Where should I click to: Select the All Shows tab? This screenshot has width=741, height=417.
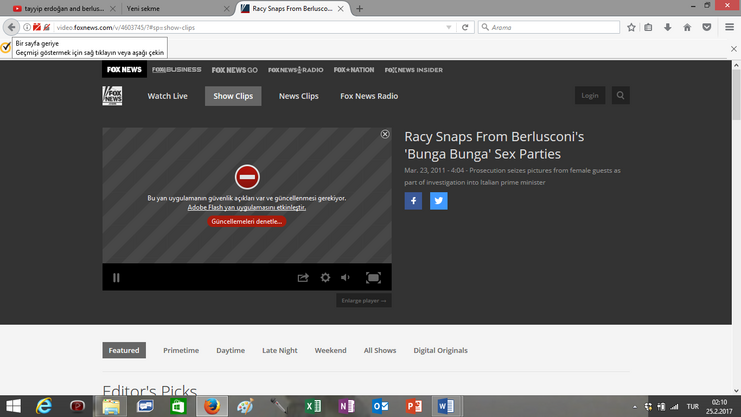coord(380,350)
